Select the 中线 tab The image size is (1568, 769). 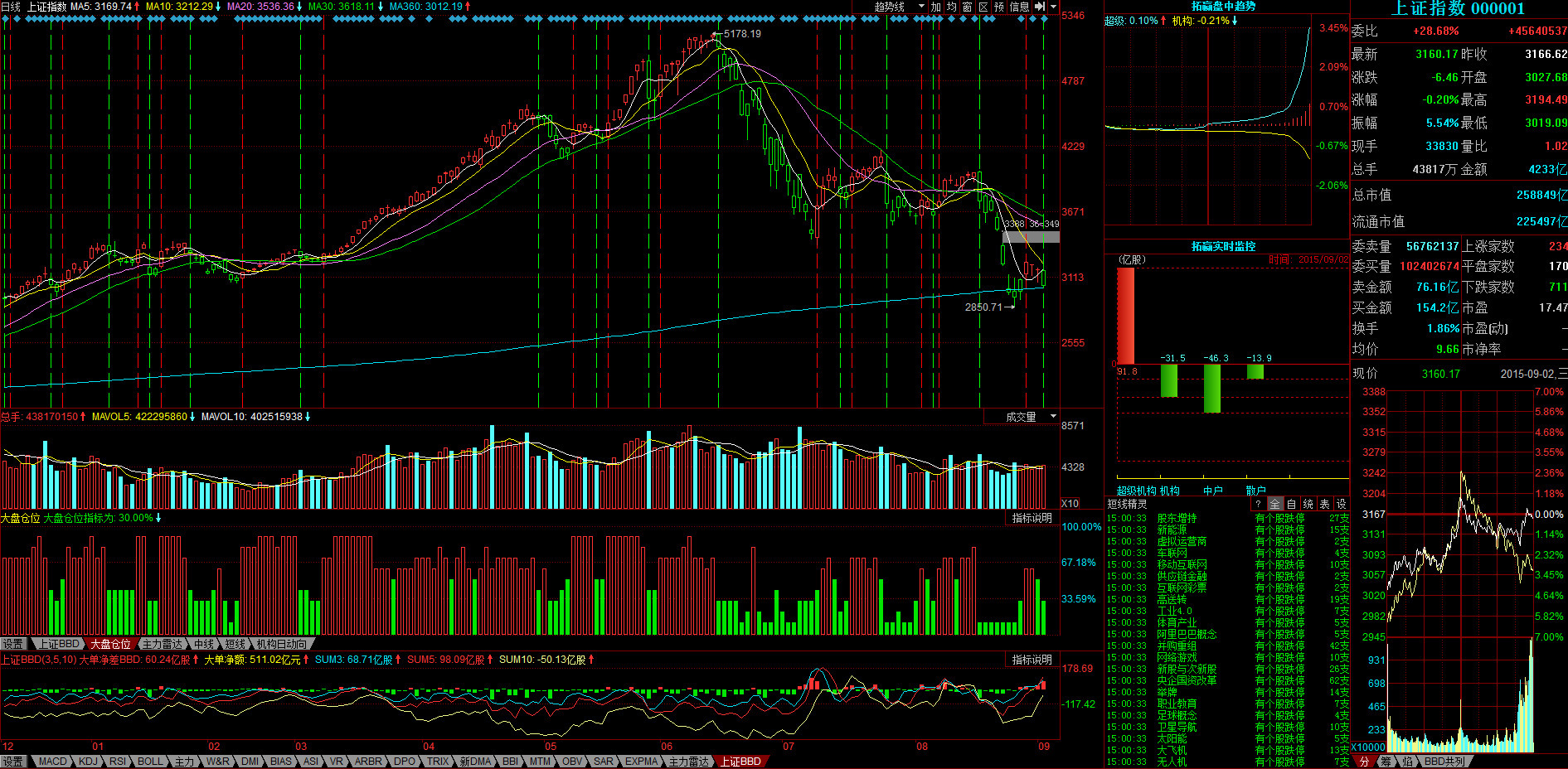point(204,644)
